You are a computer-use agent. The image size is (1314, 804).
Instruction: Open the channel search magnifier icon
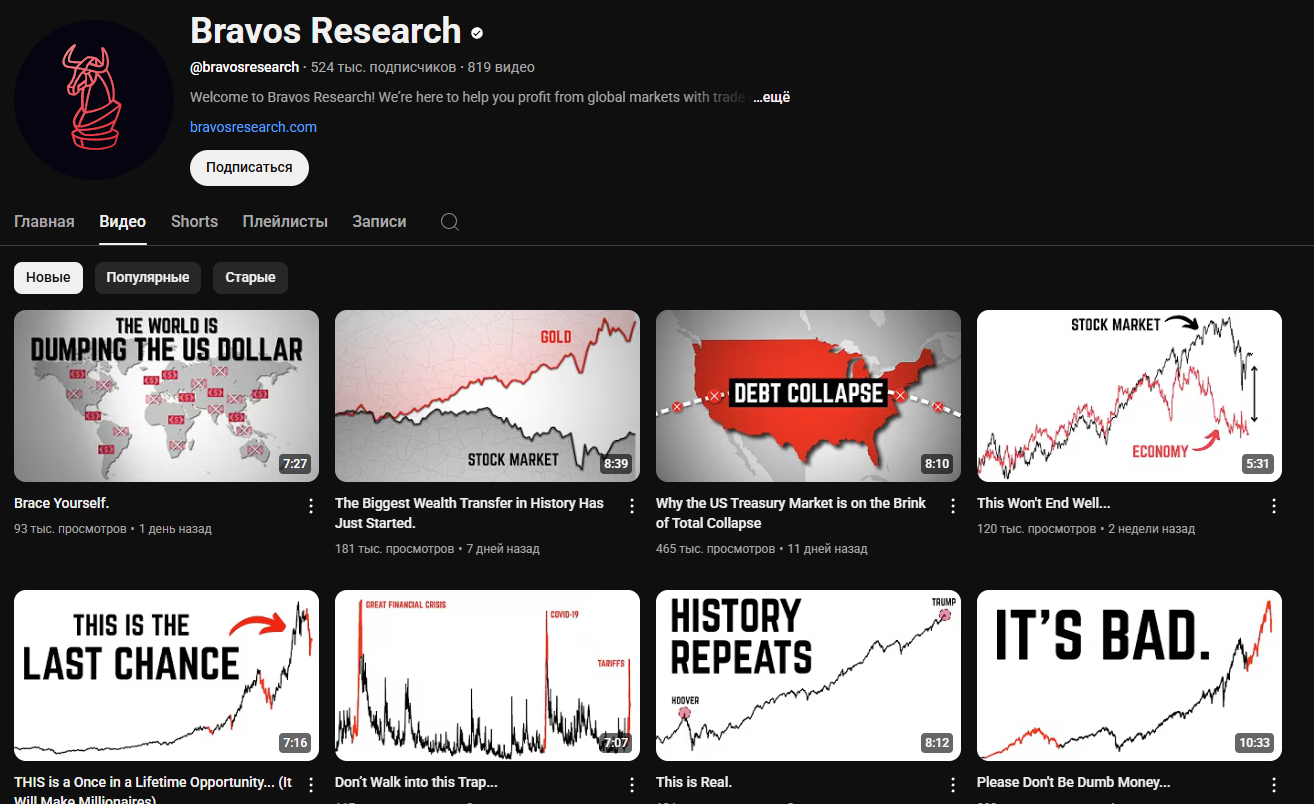click(450, 222)
